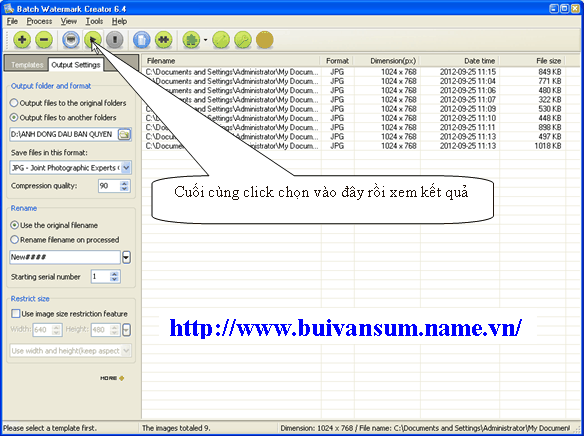The image size is (585, 436).
Task: Click the status text 'The images totaled 9.'
Action: (x=176, y=428)
